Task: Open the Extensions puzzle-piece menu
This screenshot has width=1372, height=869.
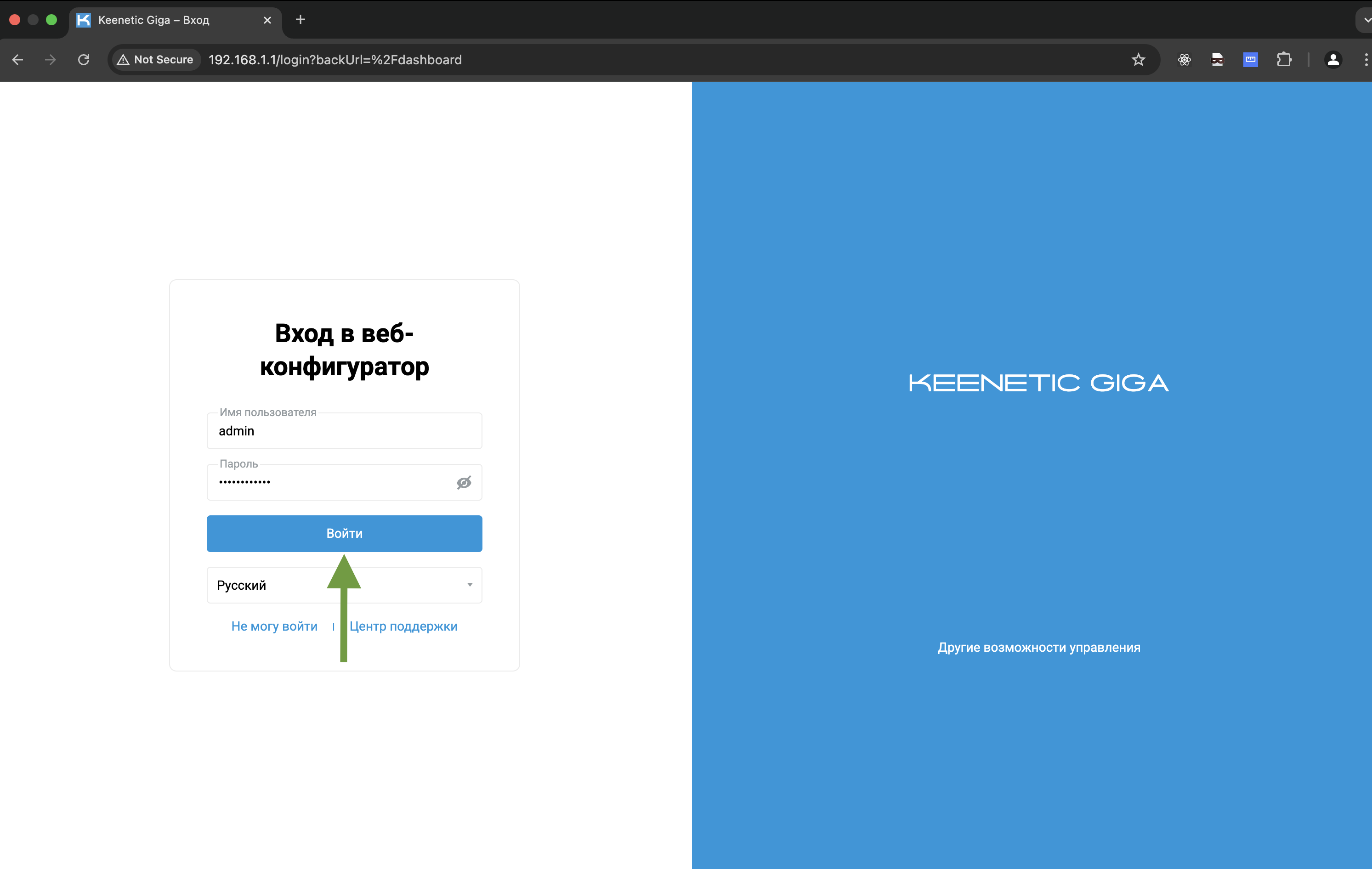Action: [x=1284, y=60]
